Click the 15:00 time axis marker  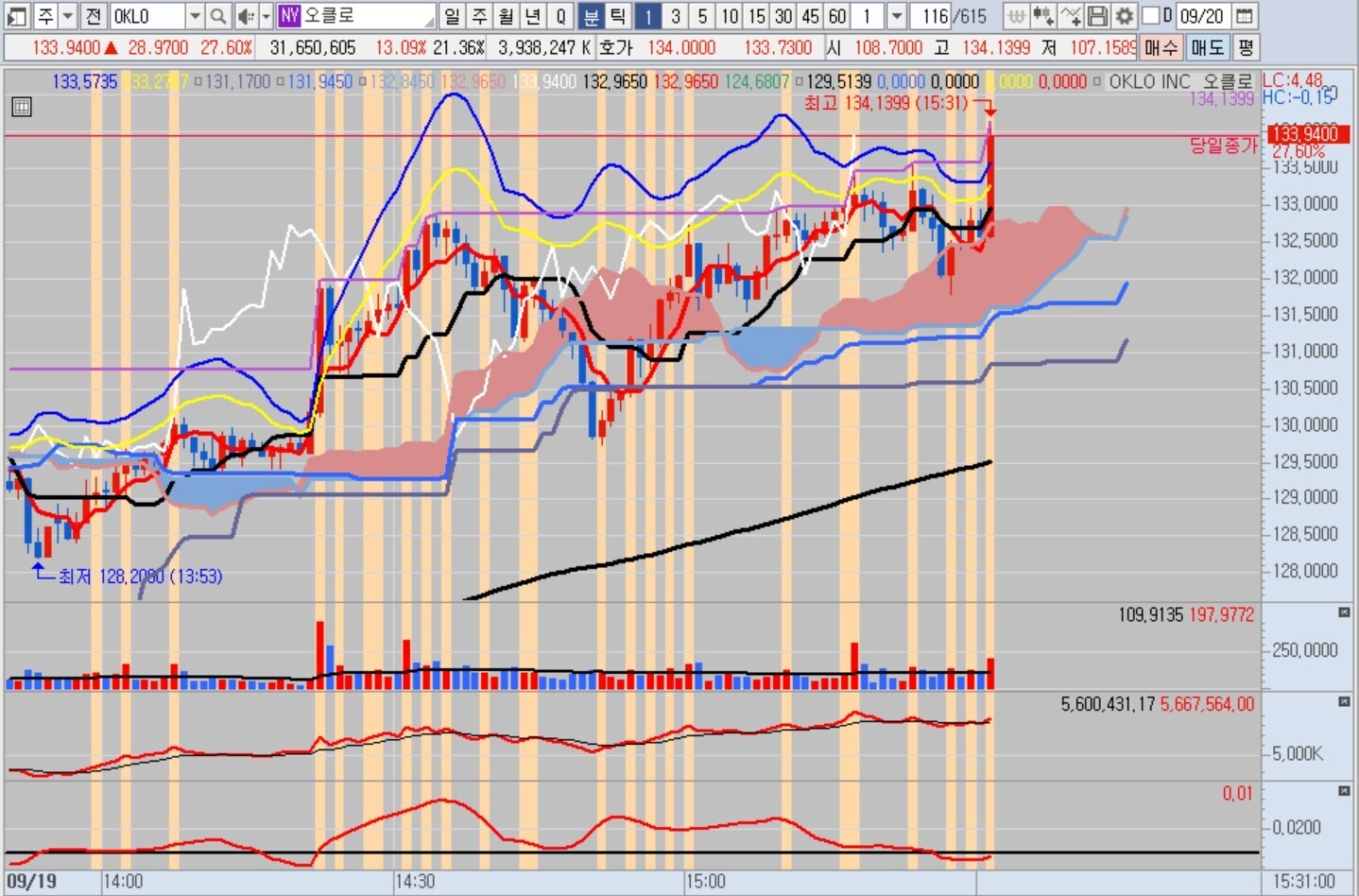pos(706,882)
